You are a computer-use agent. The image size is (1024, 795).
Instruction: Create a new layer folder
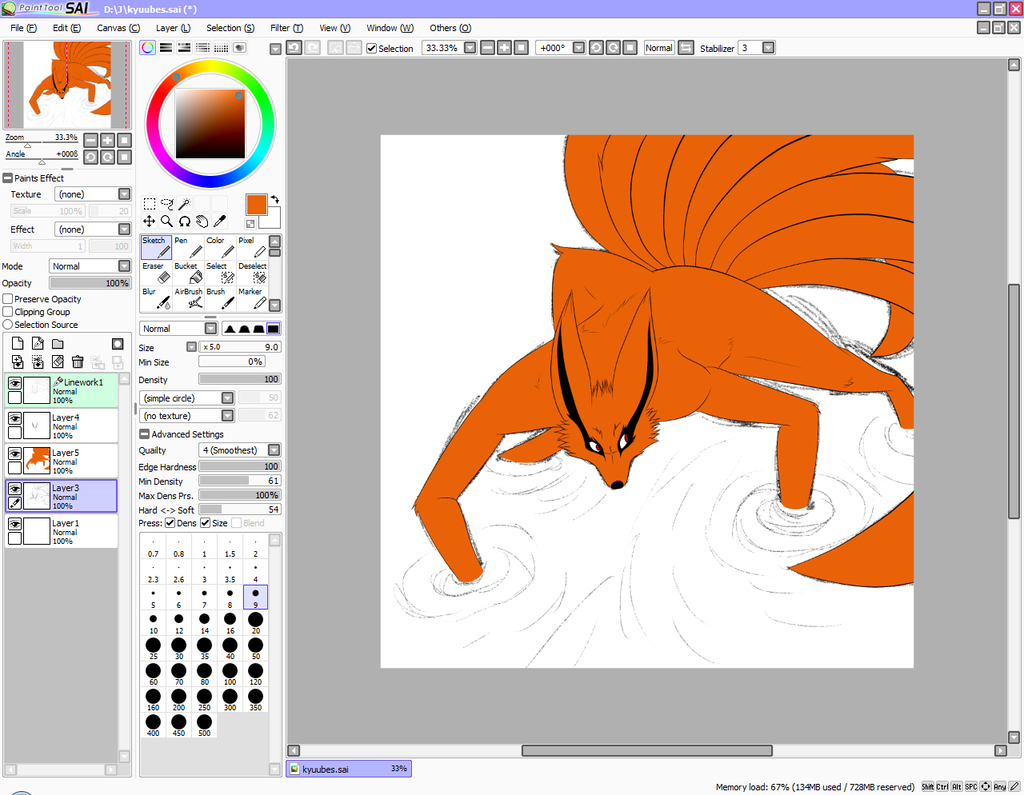[x=58, y=344]
